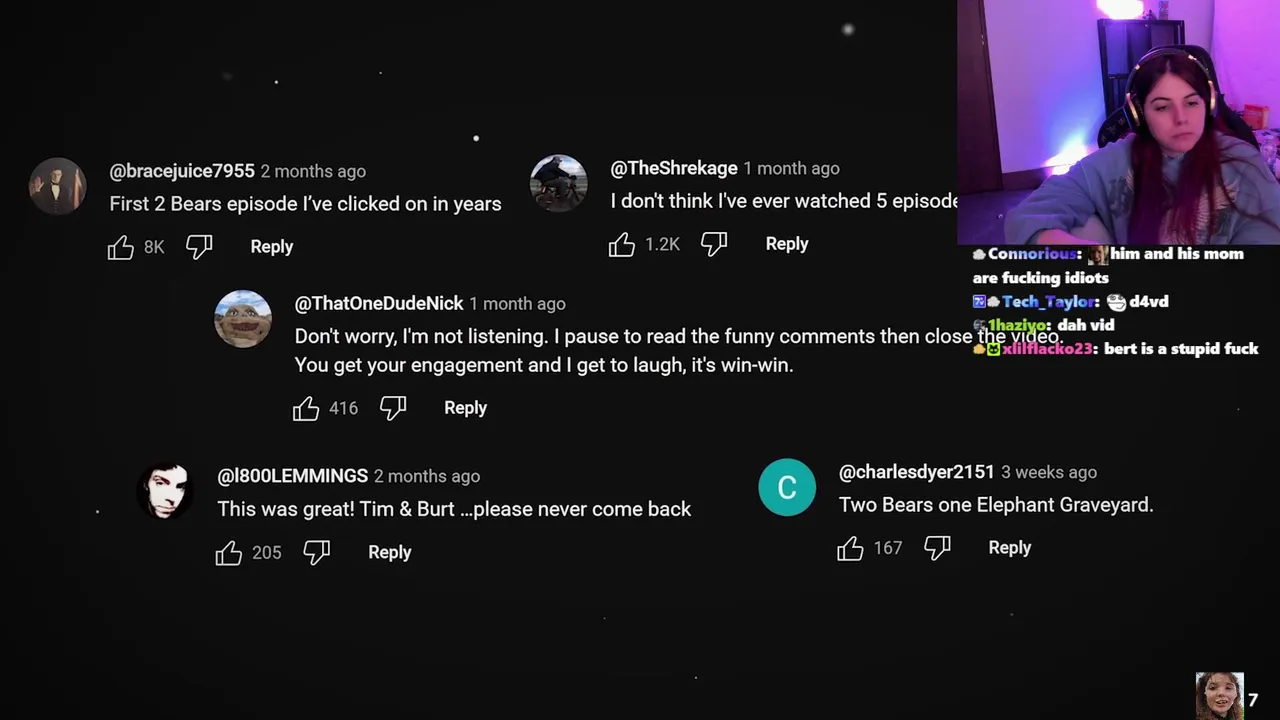Open the @TheShrekage channel link

(674, 168)
